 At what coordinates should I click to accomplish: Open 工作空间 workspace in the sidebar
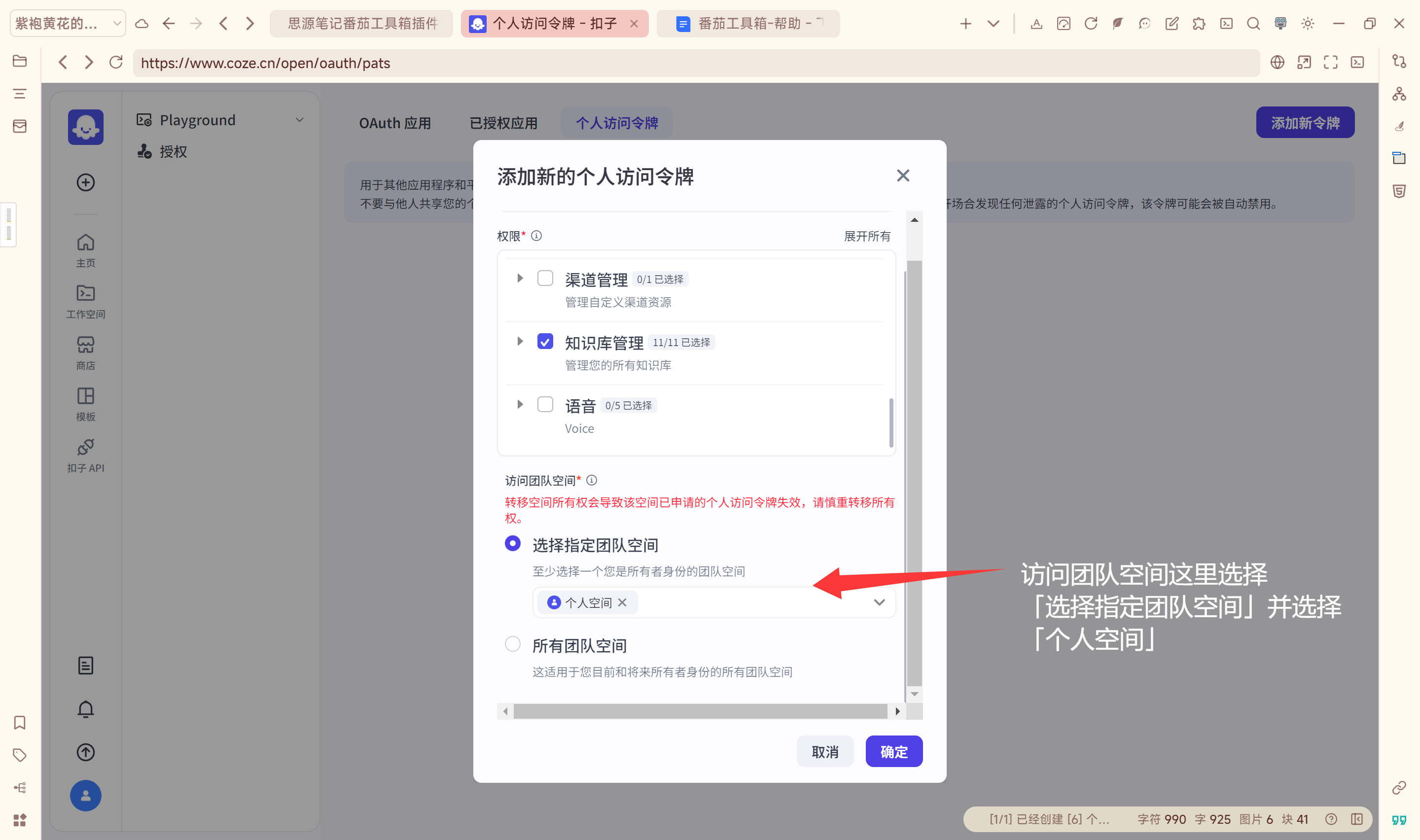pyautogui.click(x=85, y=293)
